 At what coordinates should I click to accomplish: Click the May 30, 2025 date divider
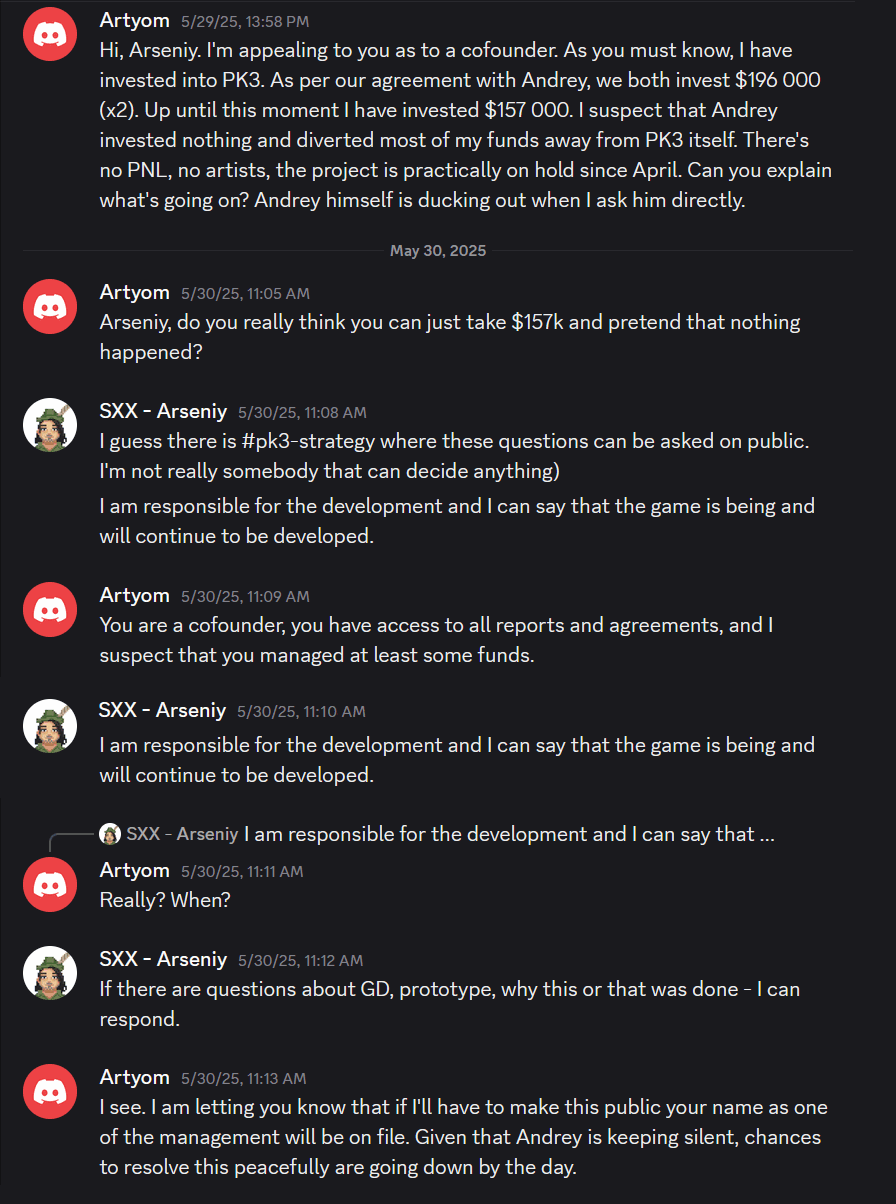pos(438,250)
